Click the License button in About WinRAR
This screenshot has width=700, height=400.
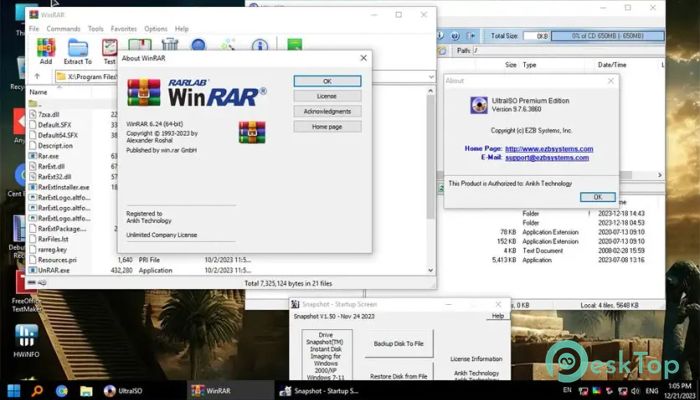[x=327, y=96]
